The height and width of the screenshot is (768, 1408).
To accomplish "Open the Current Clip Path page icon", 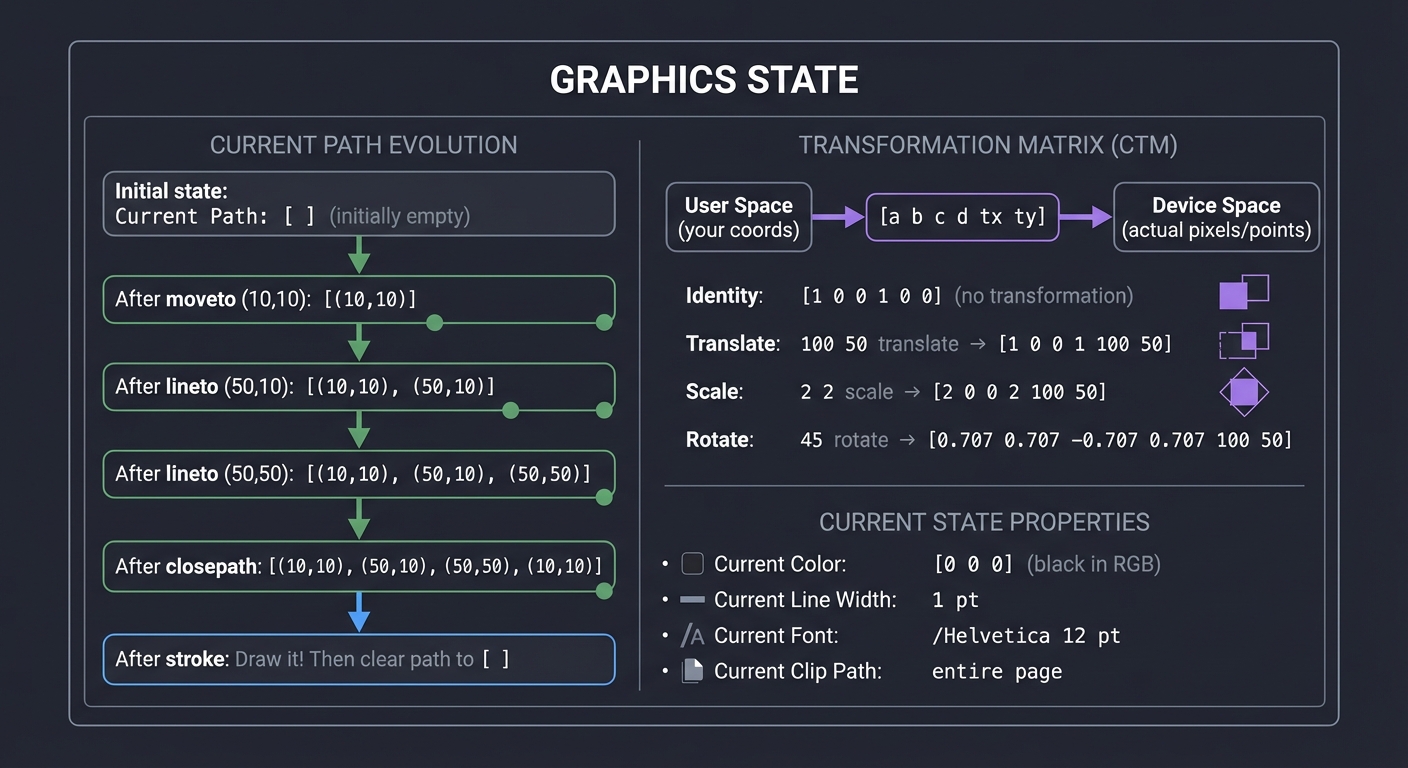I will pyautogui.click(x=693, y=671).
